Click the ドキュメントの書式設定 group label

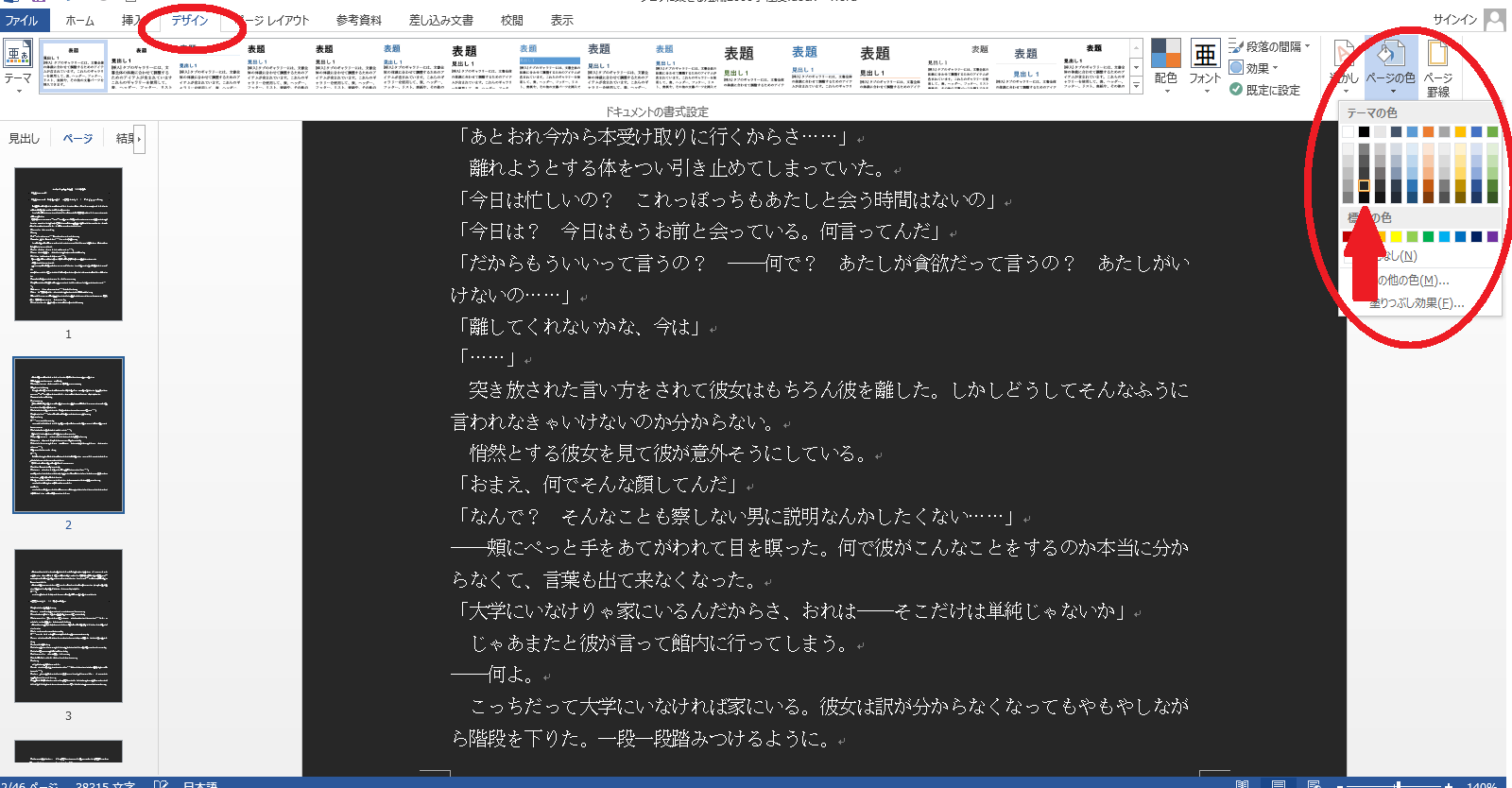[657, 111]
